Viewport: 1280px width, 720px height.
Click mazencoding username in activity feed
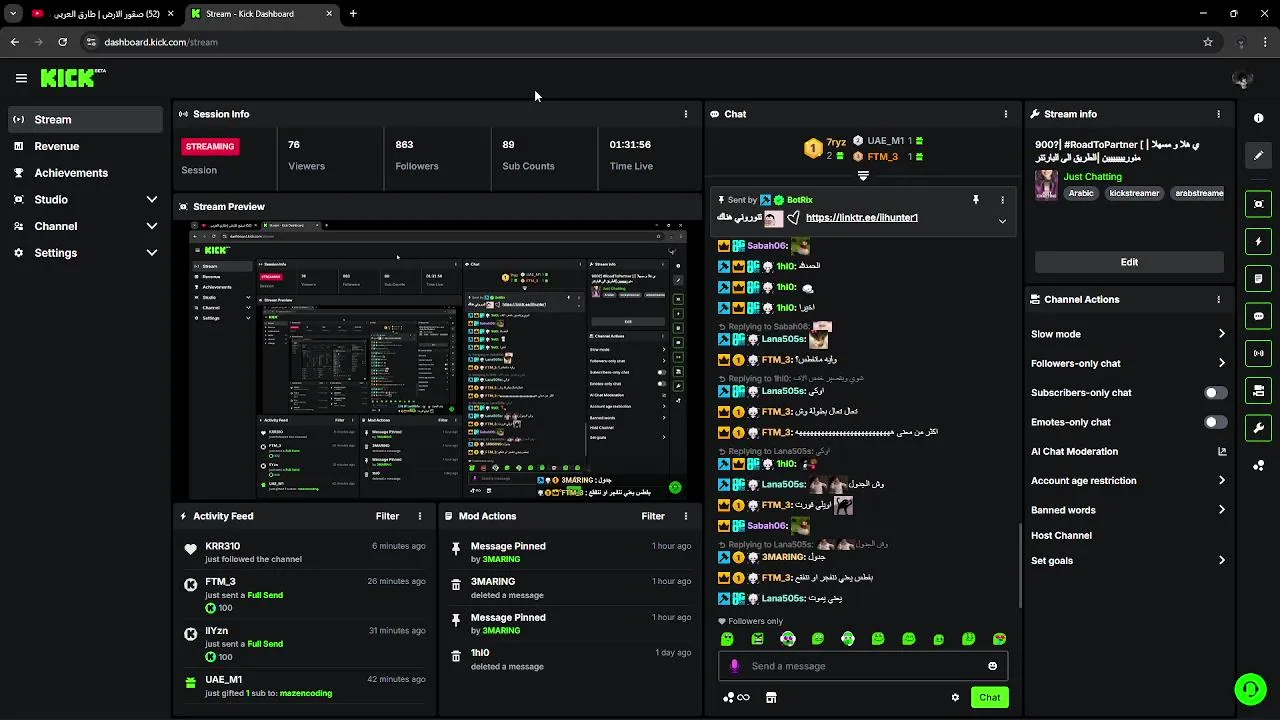[305, 693]
